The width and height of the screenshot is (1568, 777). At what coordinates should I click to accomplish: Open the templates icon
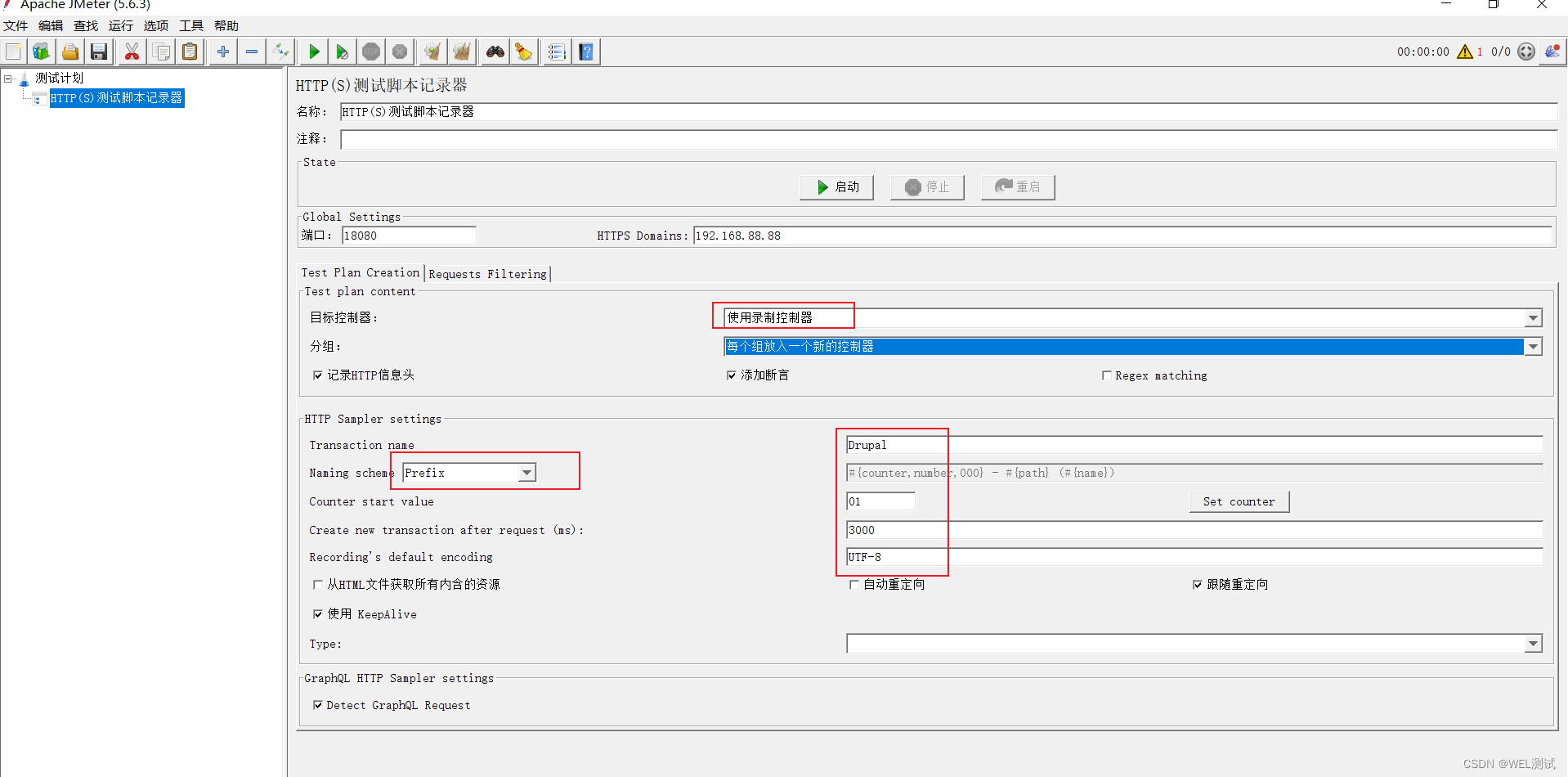point(41,52)
